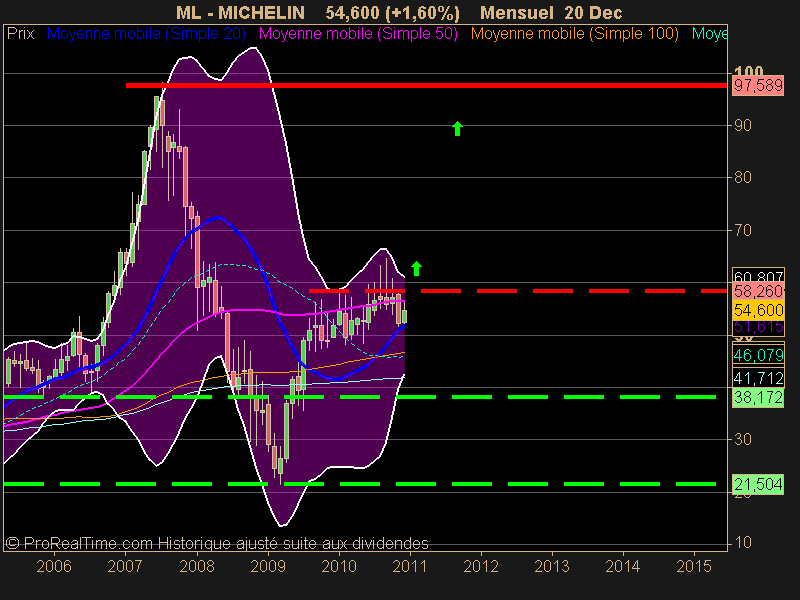The width and height of the screenshot is (800, 600).
Task: Click the 2006 label on time axis
Action: click(x=54, y=566)
